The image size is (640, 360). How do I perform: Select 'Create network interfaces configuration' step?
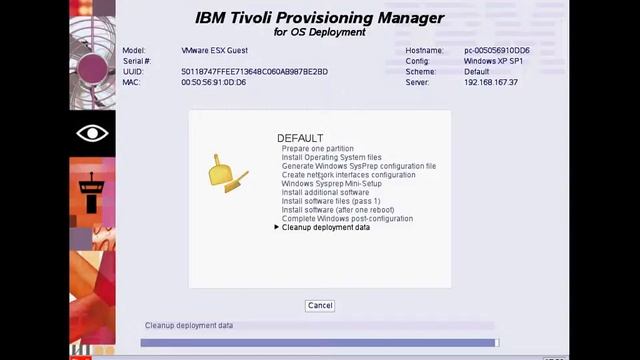click(x=349, y=175)
